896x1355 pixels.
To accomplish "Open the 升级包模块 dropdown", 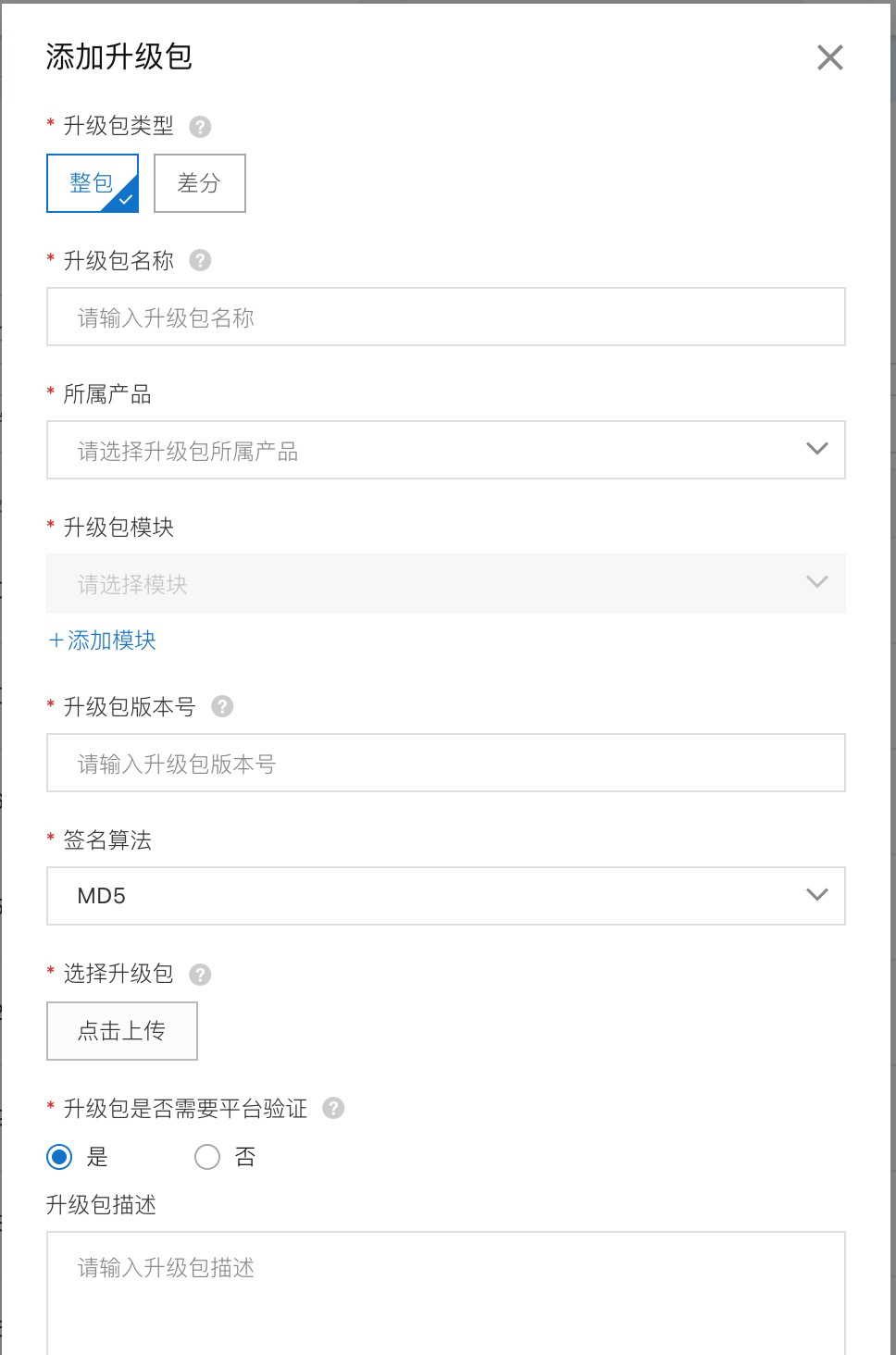I will point(446,583).
